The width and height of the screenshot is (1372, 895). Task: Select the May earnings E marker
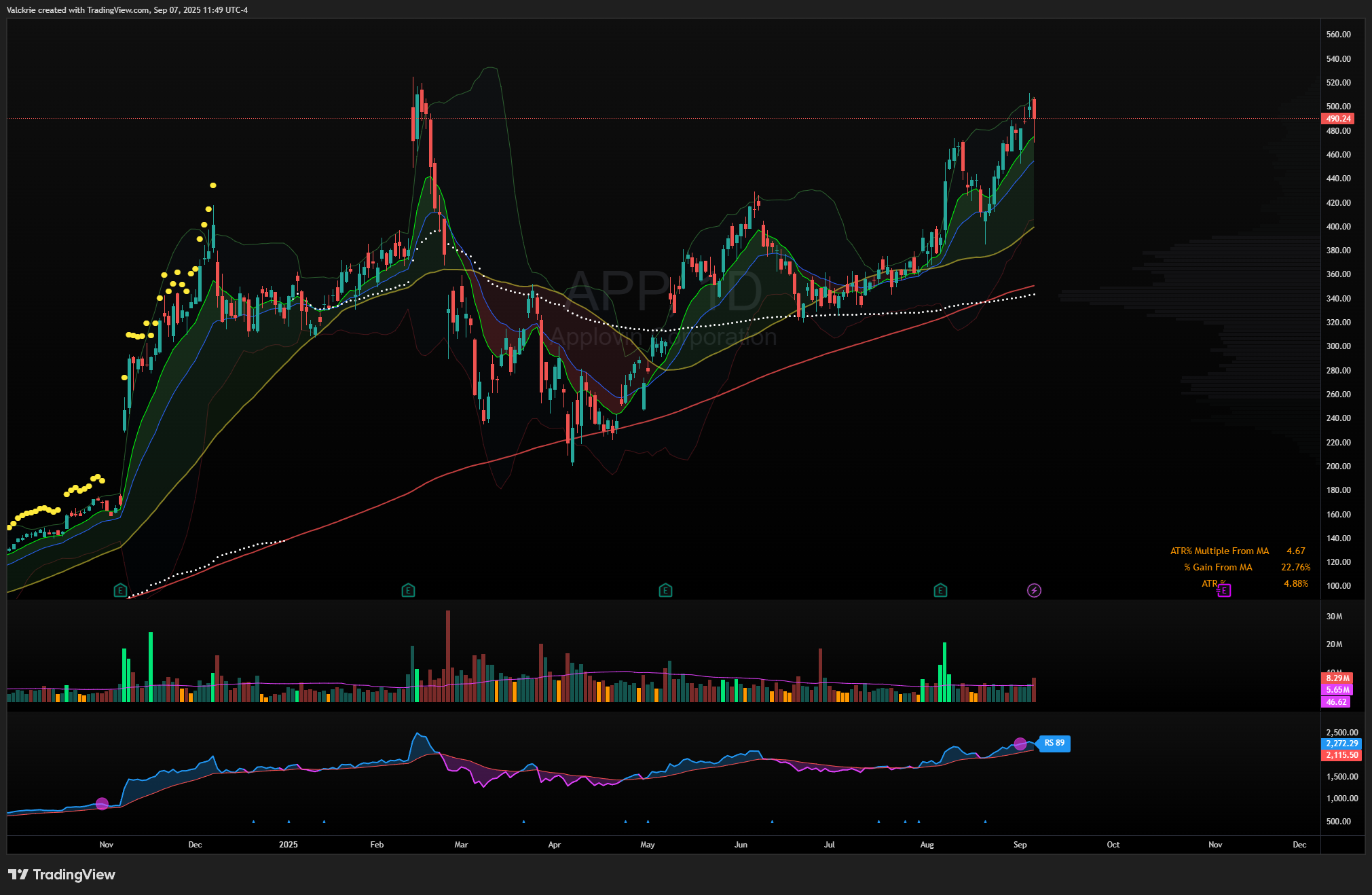tap(665, 590)
